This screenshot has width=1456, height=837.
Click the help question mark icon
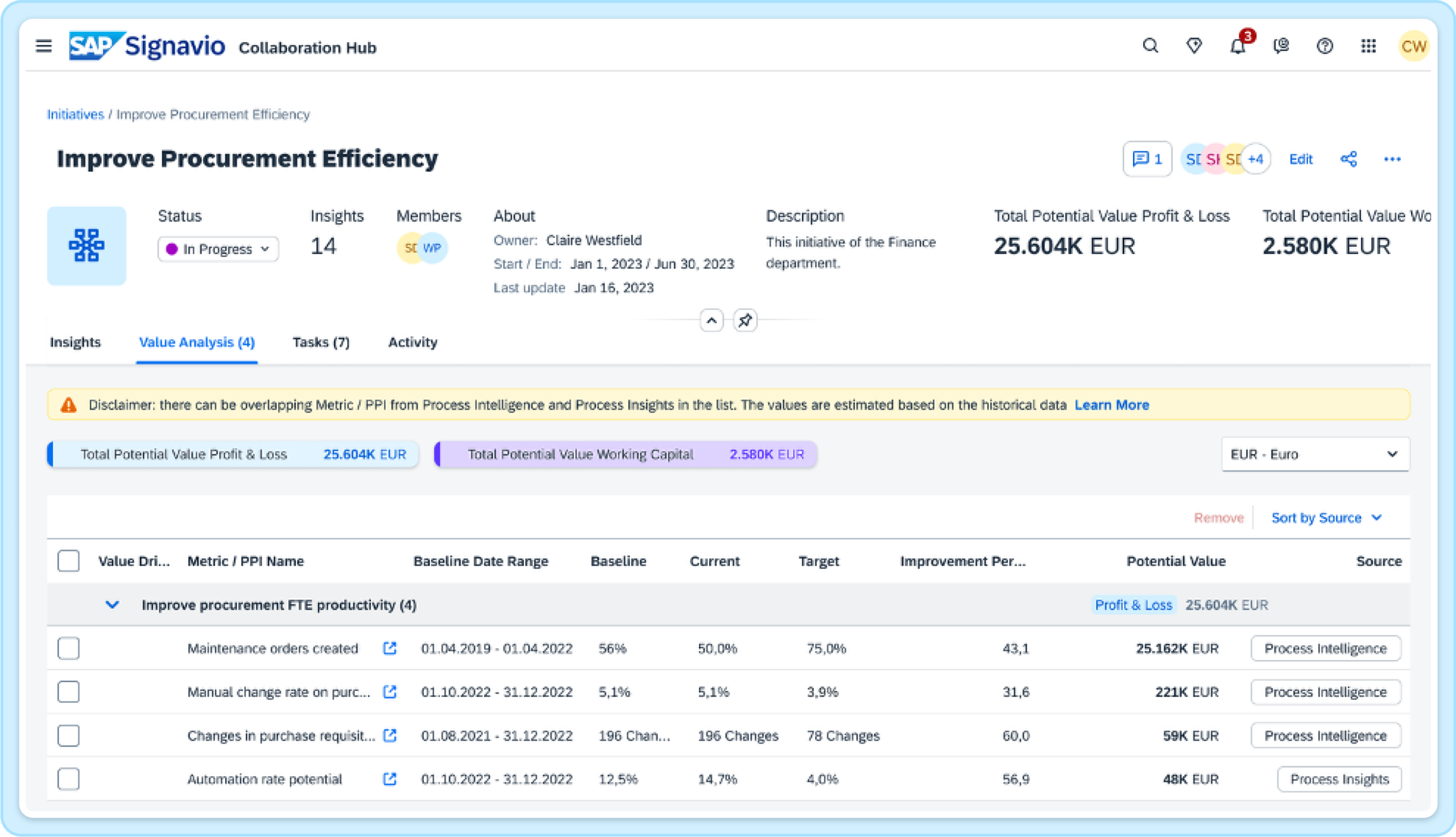(1325, 46)
